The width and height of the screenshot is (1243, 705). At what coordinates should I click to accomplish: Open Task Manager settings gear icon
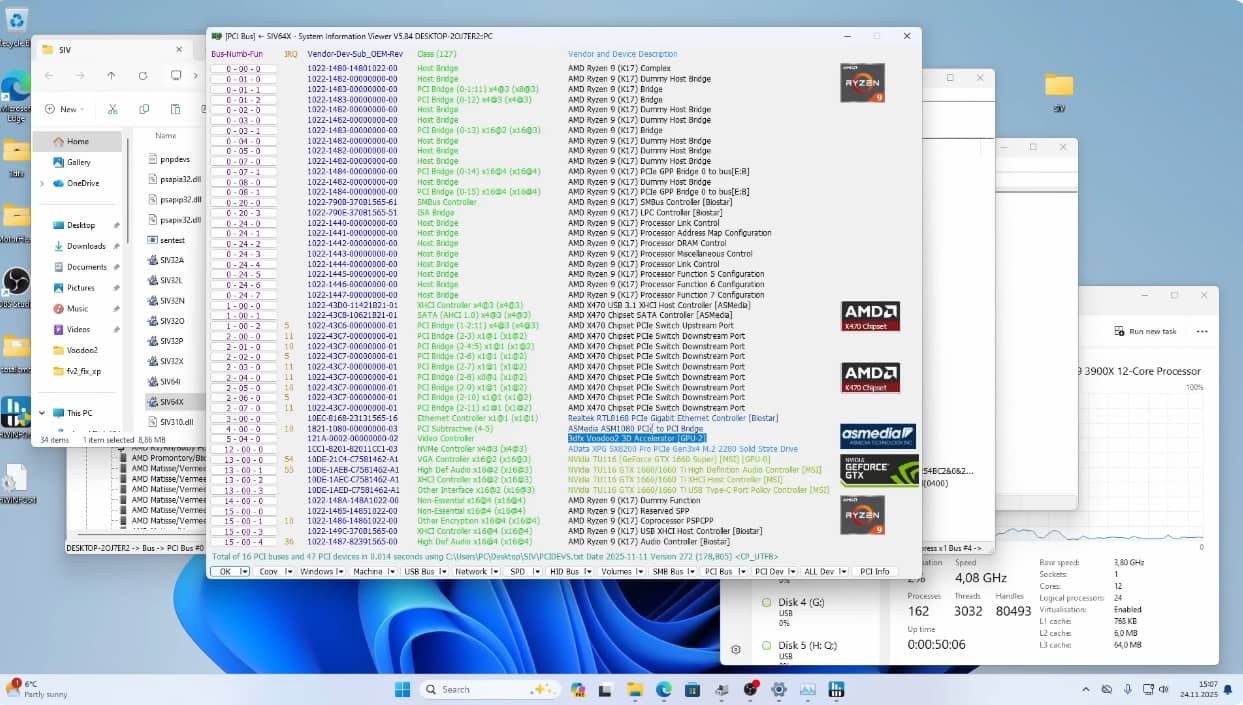click(x=736, y=649)
